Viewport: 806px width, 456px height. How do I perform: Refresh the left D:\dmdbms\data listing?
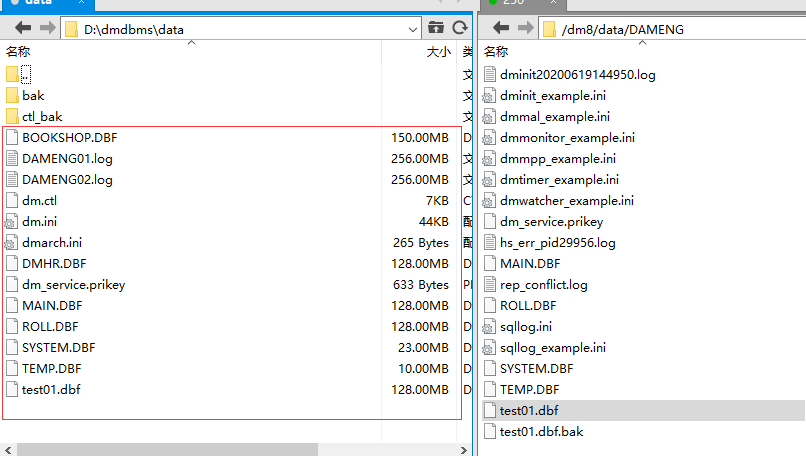point(460,28)
